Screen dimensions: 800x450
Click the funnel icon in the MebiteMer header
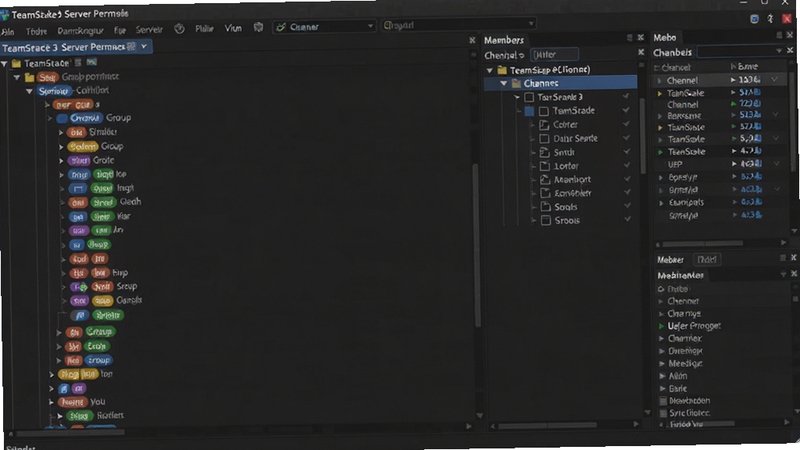coord(783,274)
